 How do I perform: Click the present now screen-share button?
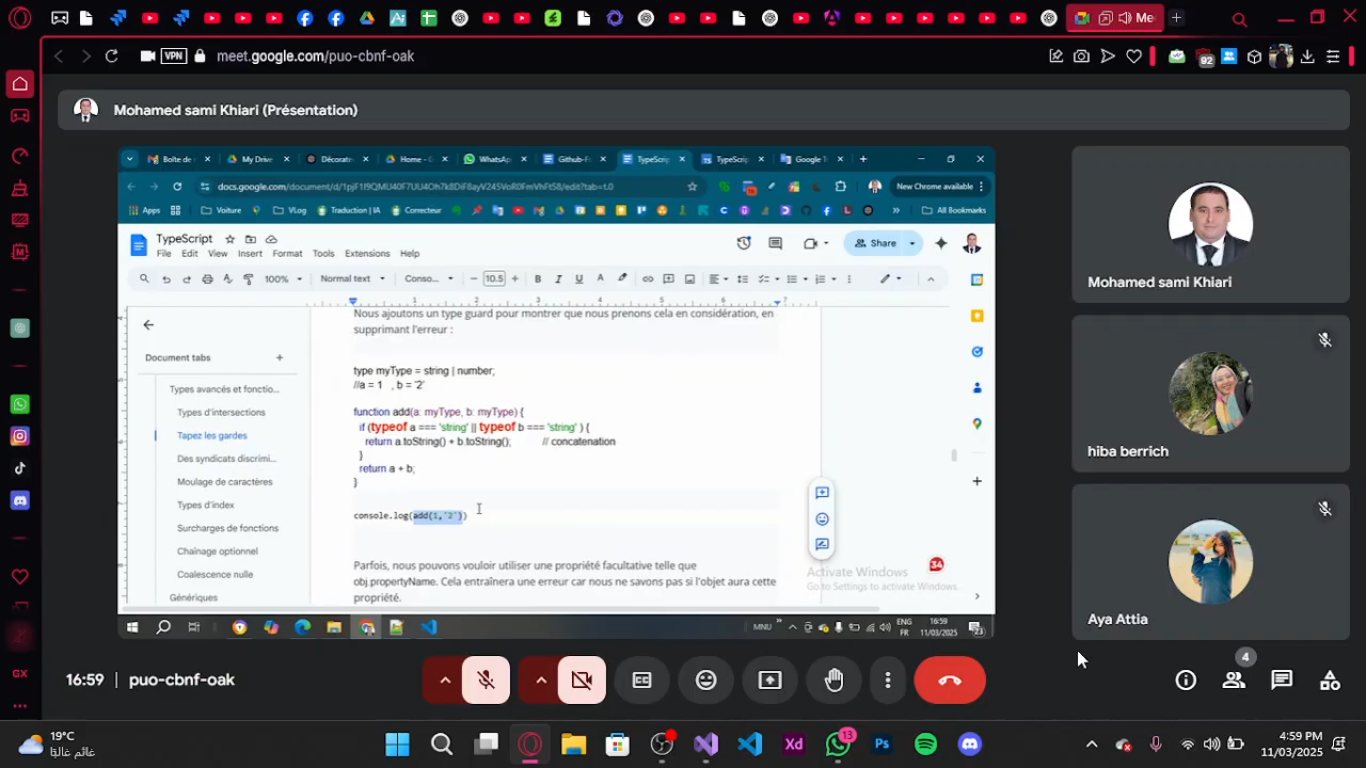(x=770, y=680)
